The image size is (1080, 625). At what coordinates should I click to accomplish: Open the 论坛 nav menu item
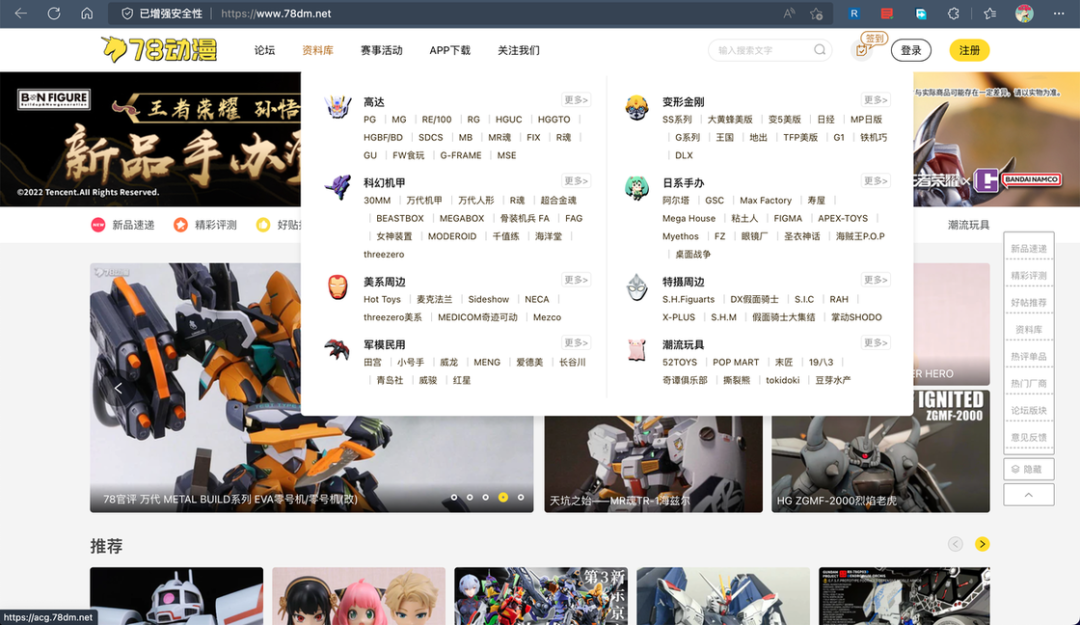coord(264,50)
